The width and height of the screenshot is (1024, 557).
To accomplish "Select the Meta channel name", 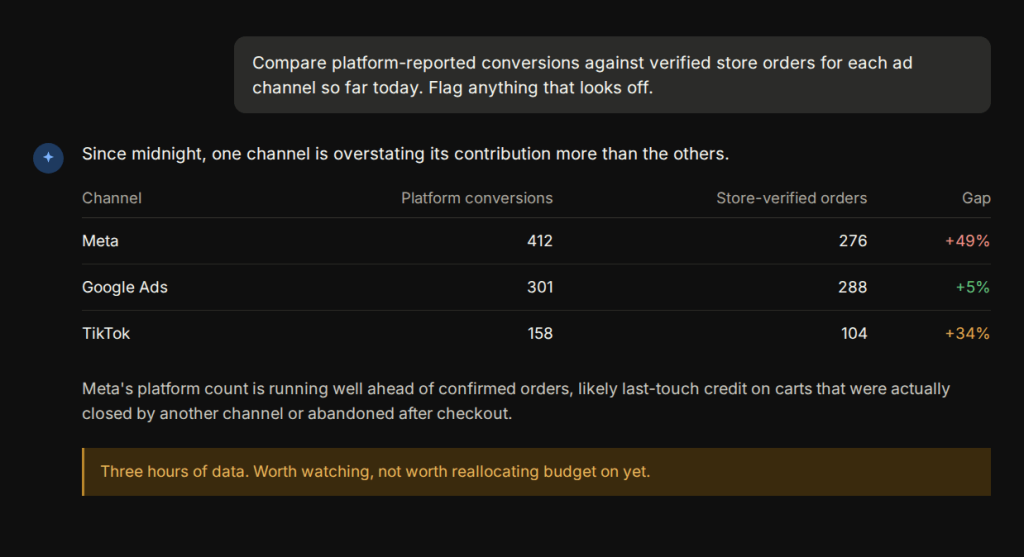I will pyautogui.click(x=100, y=241).
